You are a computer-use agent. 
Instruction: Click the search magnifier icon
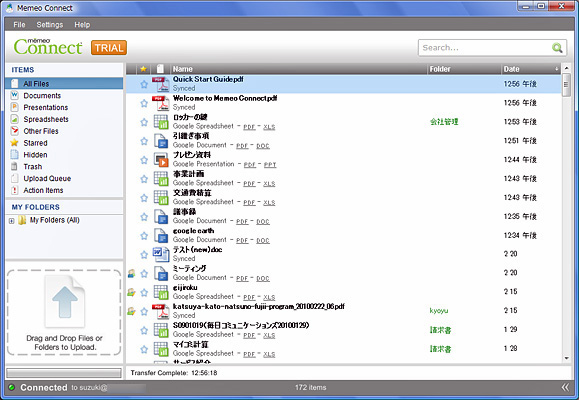pos(557,48)
